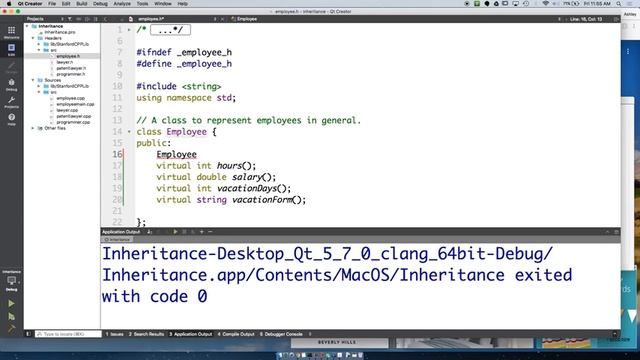Select employeemain.cpp in project tree
This screenshot has width=640, height=360.
75,104
